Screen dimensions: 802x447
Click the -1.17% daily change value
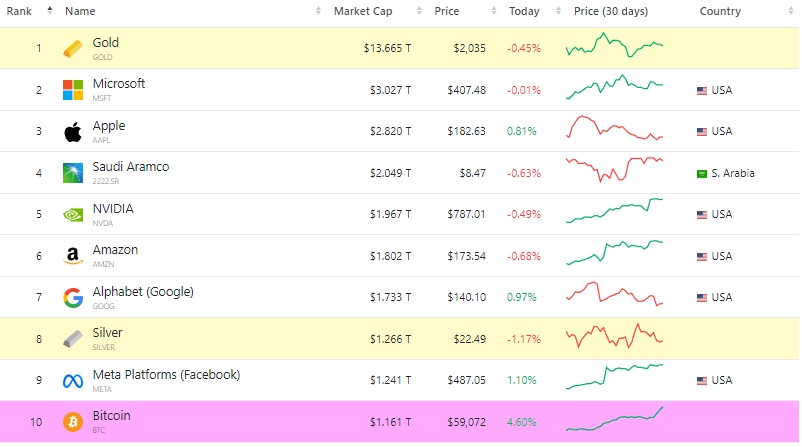pos(524,339)
